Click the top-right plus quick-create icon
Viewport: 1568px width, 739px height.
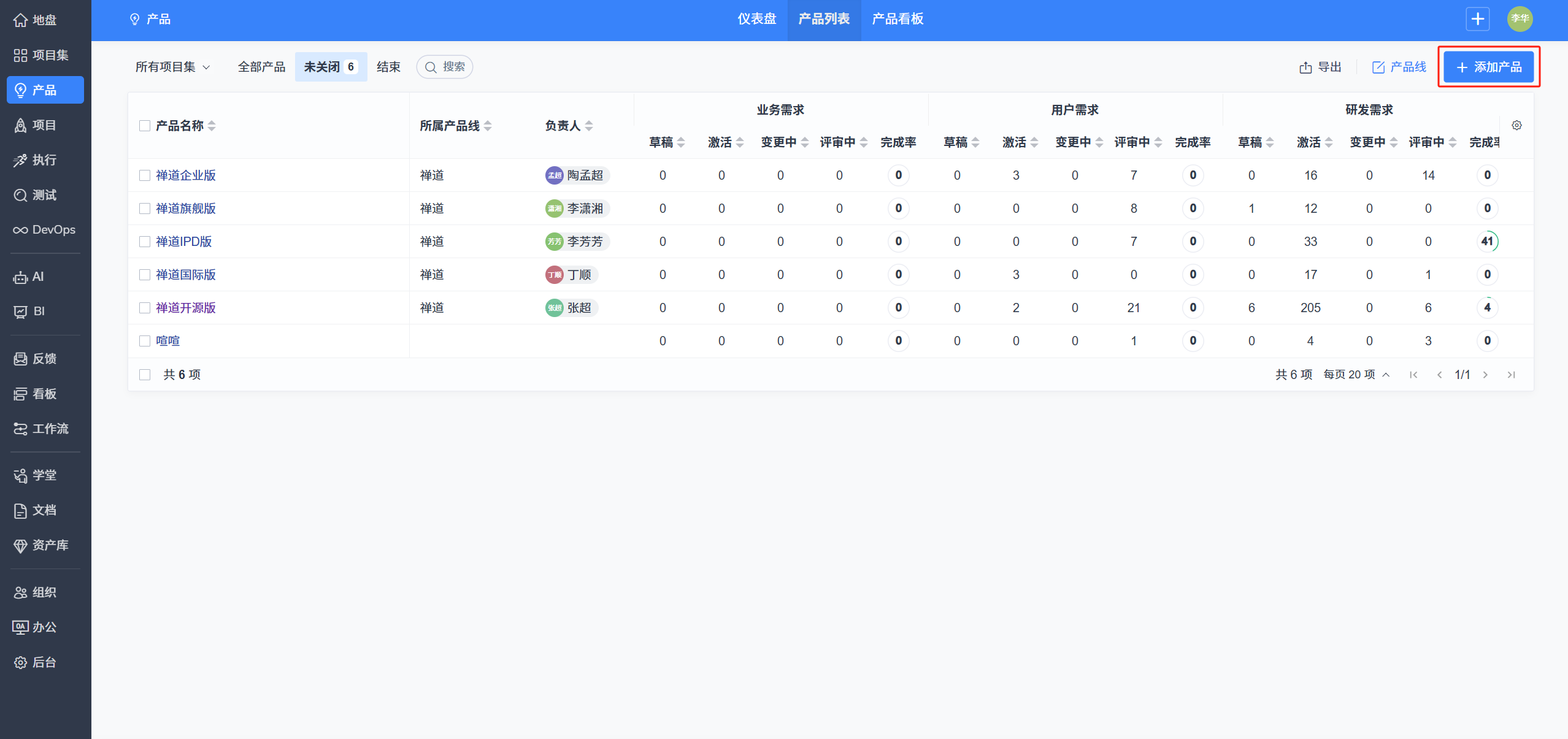click(1477, 19)
